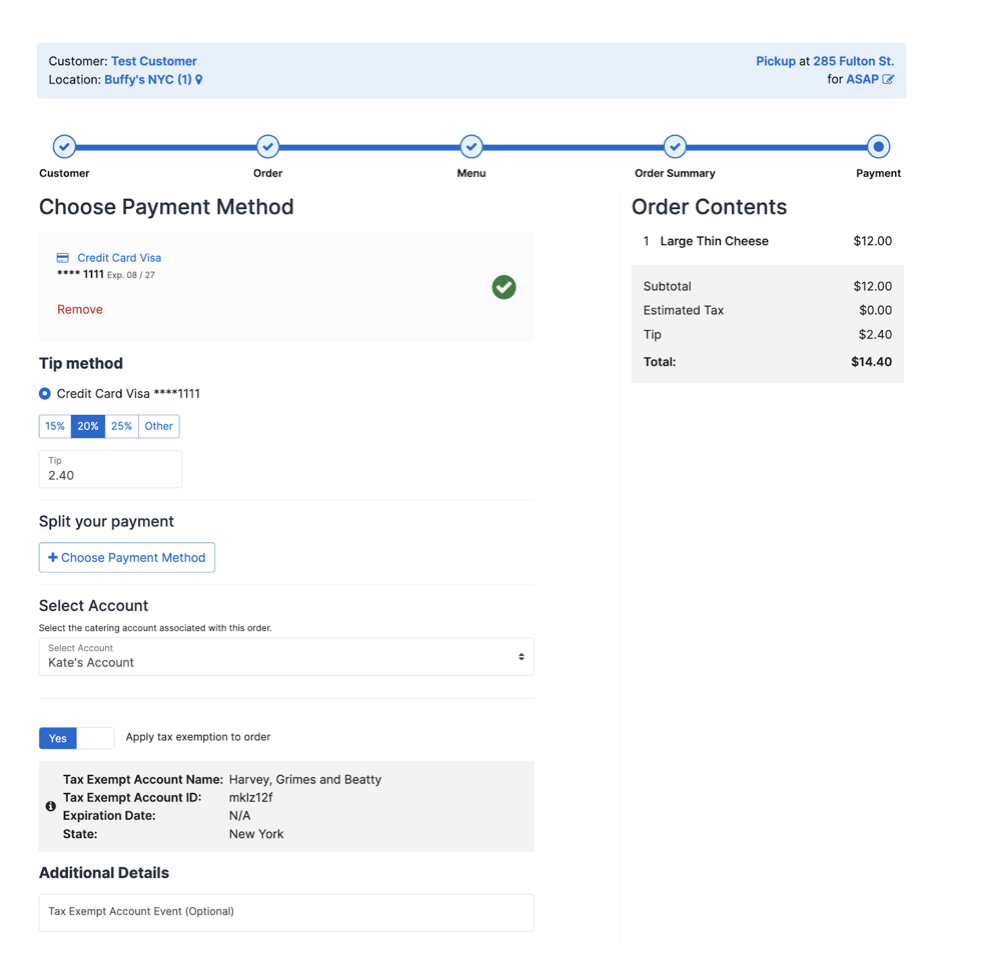Click the Tax Exempt Account ID mklz12f
1006x954 pixels.
(x=251, y=798)
